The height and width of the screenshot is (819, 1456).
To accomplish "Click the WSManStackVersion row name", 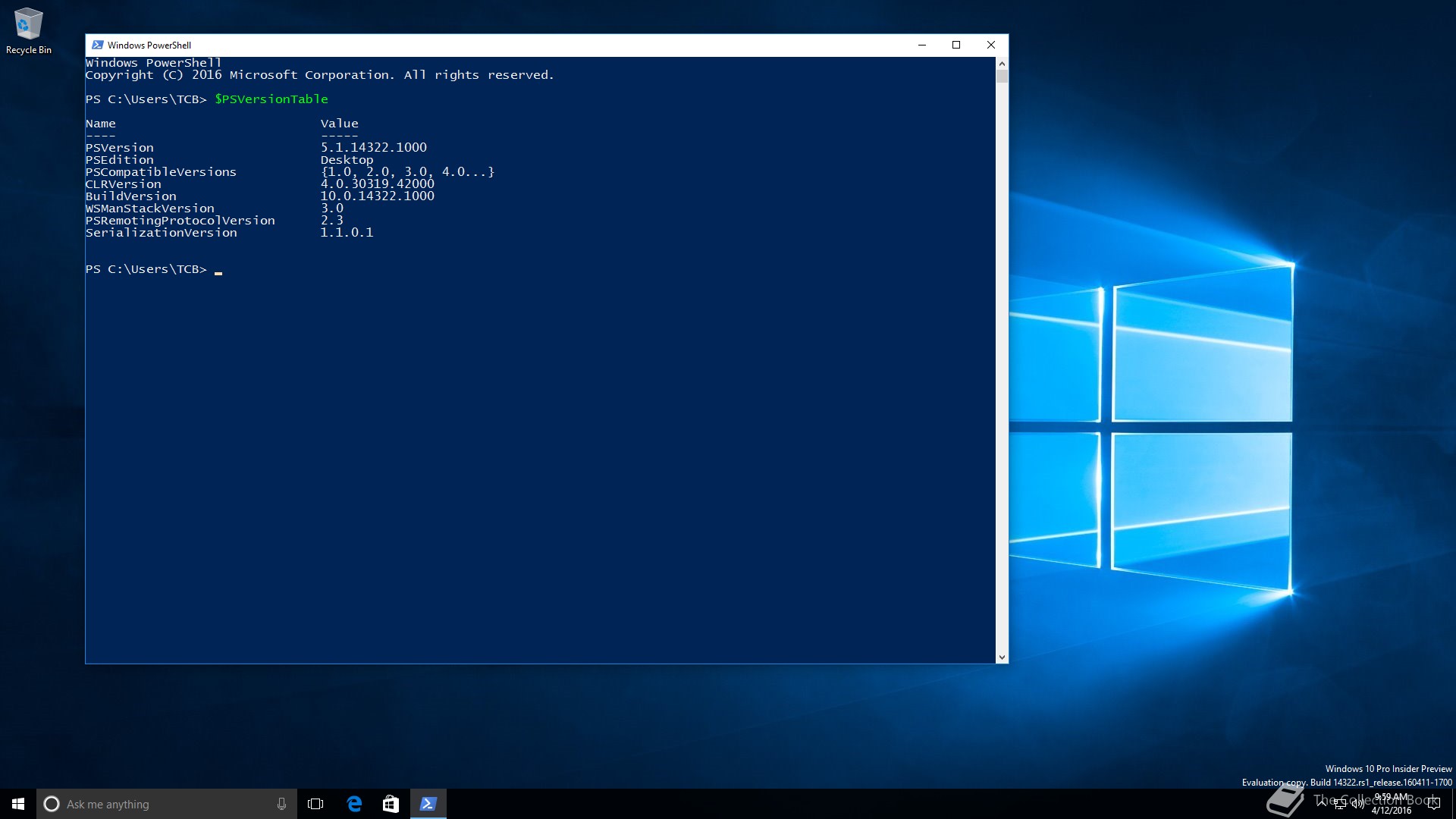I will pos(150,209).
